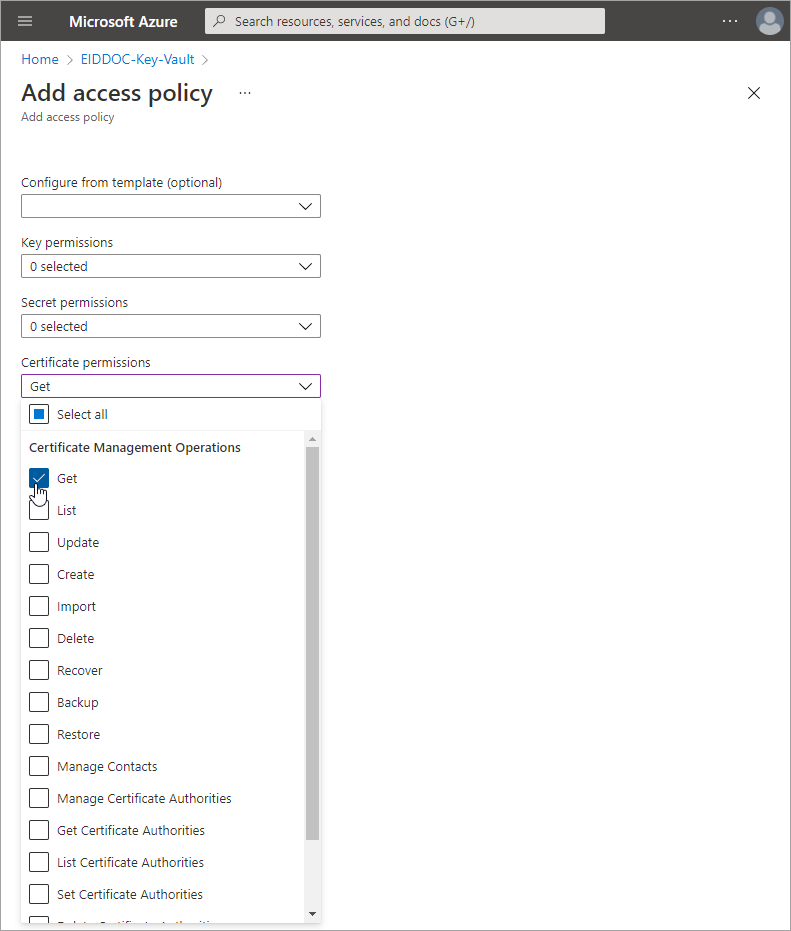The width and height of the screenshot is (791, 931).
Task: Go to Home breadcrumb
Action: coord(40,59)
